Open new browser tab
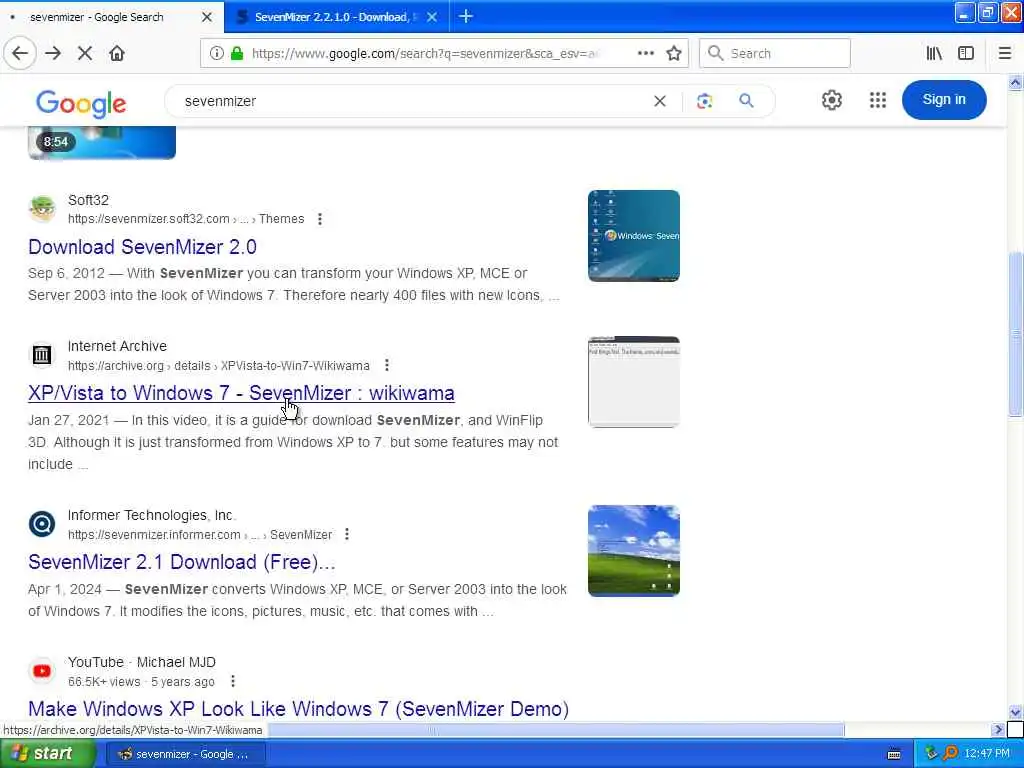The width and height of the screenshot is (1024, 768). coord(466,16)
